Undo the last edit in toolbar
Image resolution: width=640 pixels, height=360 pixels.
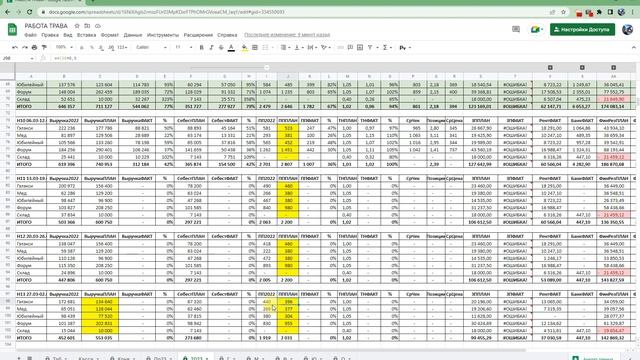point(15,48)
